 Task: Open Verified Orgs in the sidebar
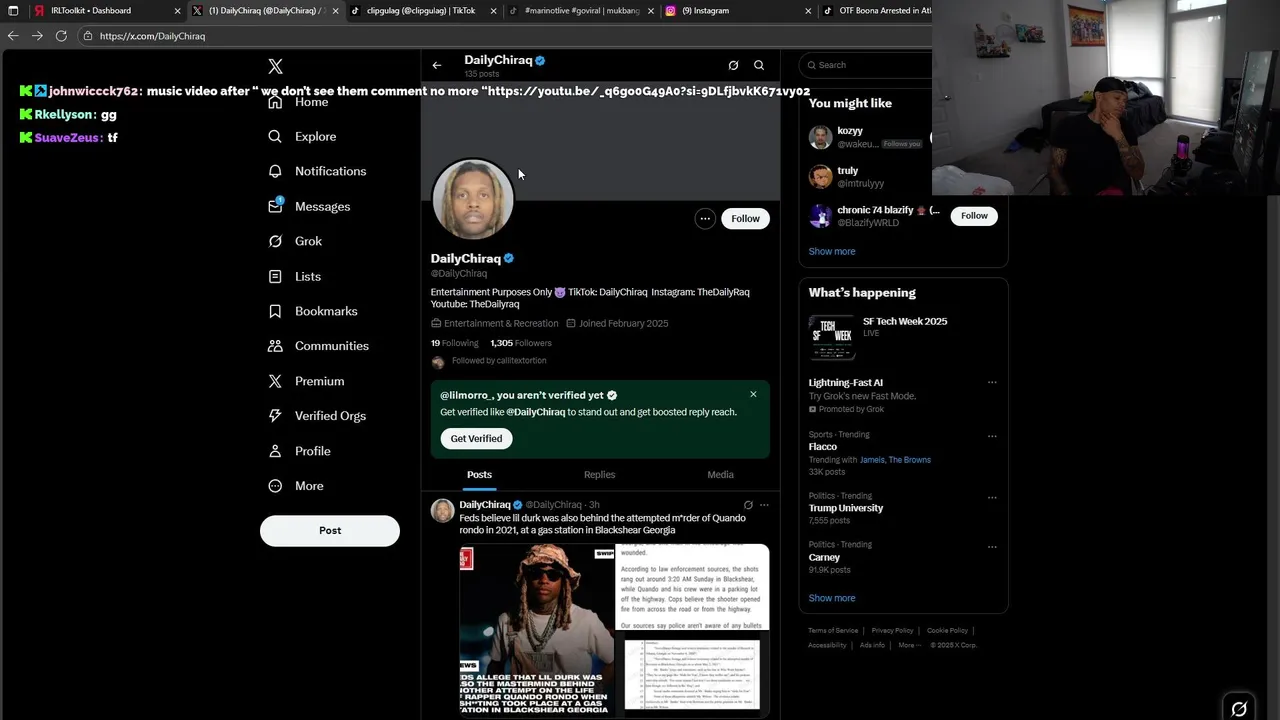click(x=316, y=416)
